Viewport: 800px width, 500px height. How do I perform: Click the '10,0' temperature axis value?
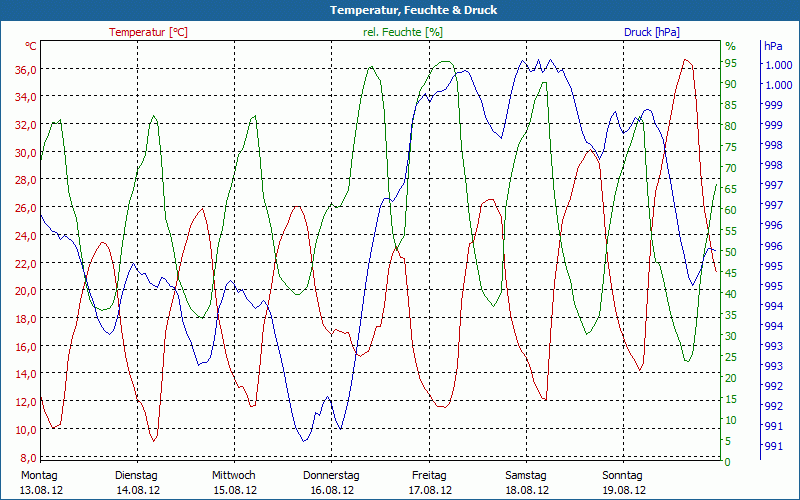tap(26, 430)
